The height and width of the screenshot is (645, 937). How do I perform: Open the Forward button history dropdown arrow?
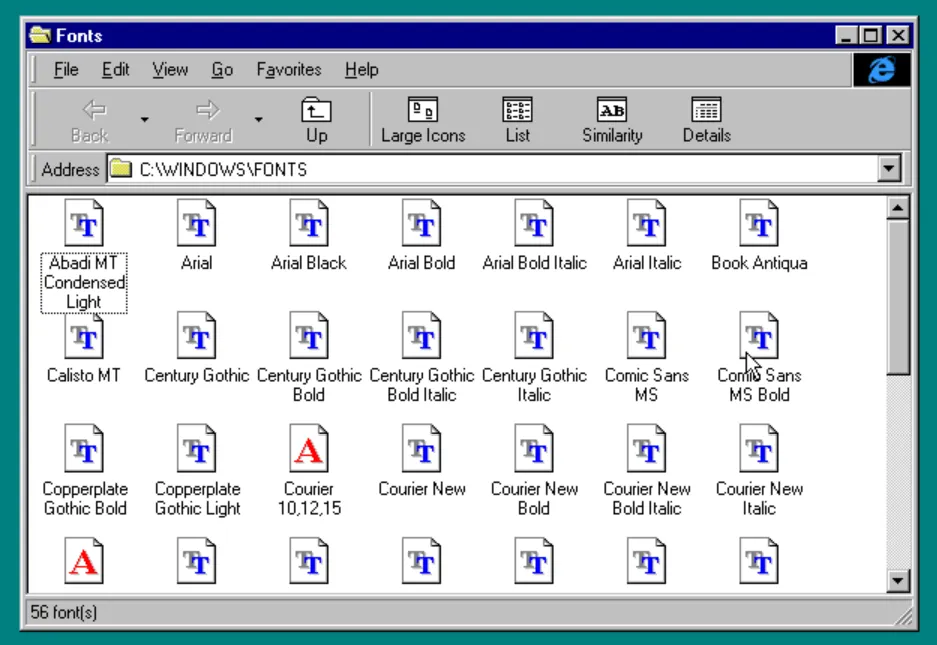pos(258,120)
